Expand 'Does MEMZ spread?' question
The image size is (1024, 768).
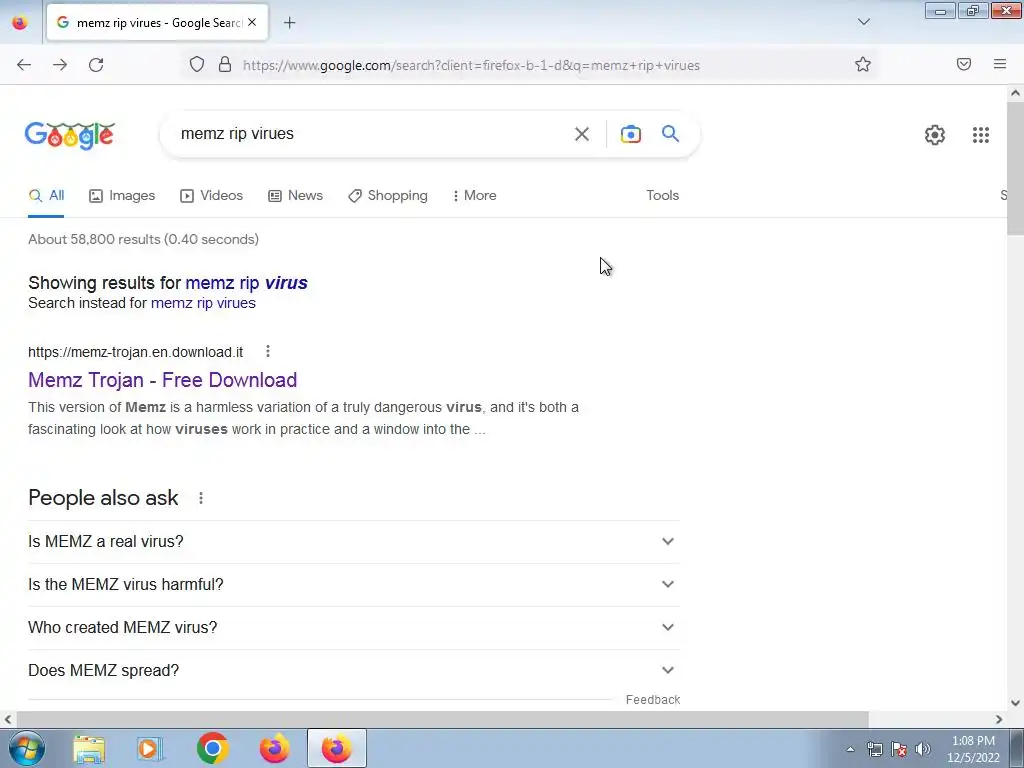[353, 671]
